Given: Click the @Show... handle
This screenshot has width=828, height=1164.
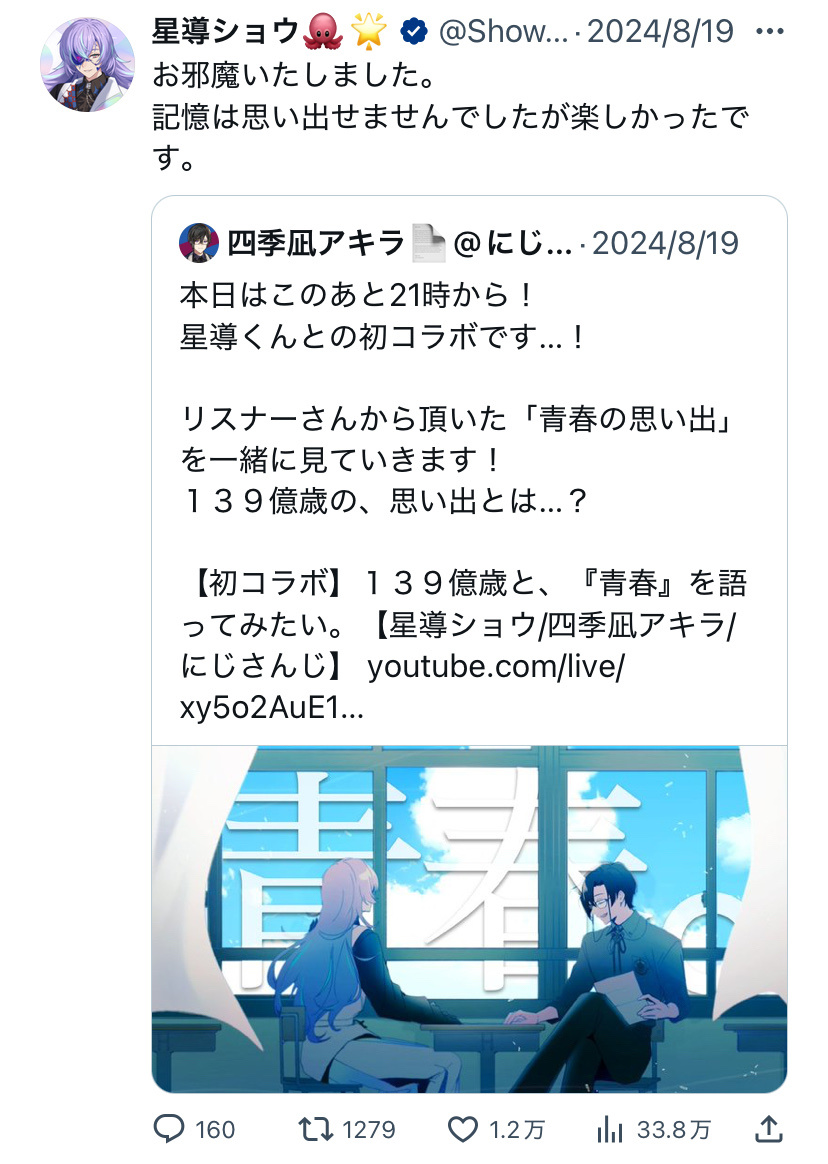Looking at the screenshot, I should coord(503,31).
